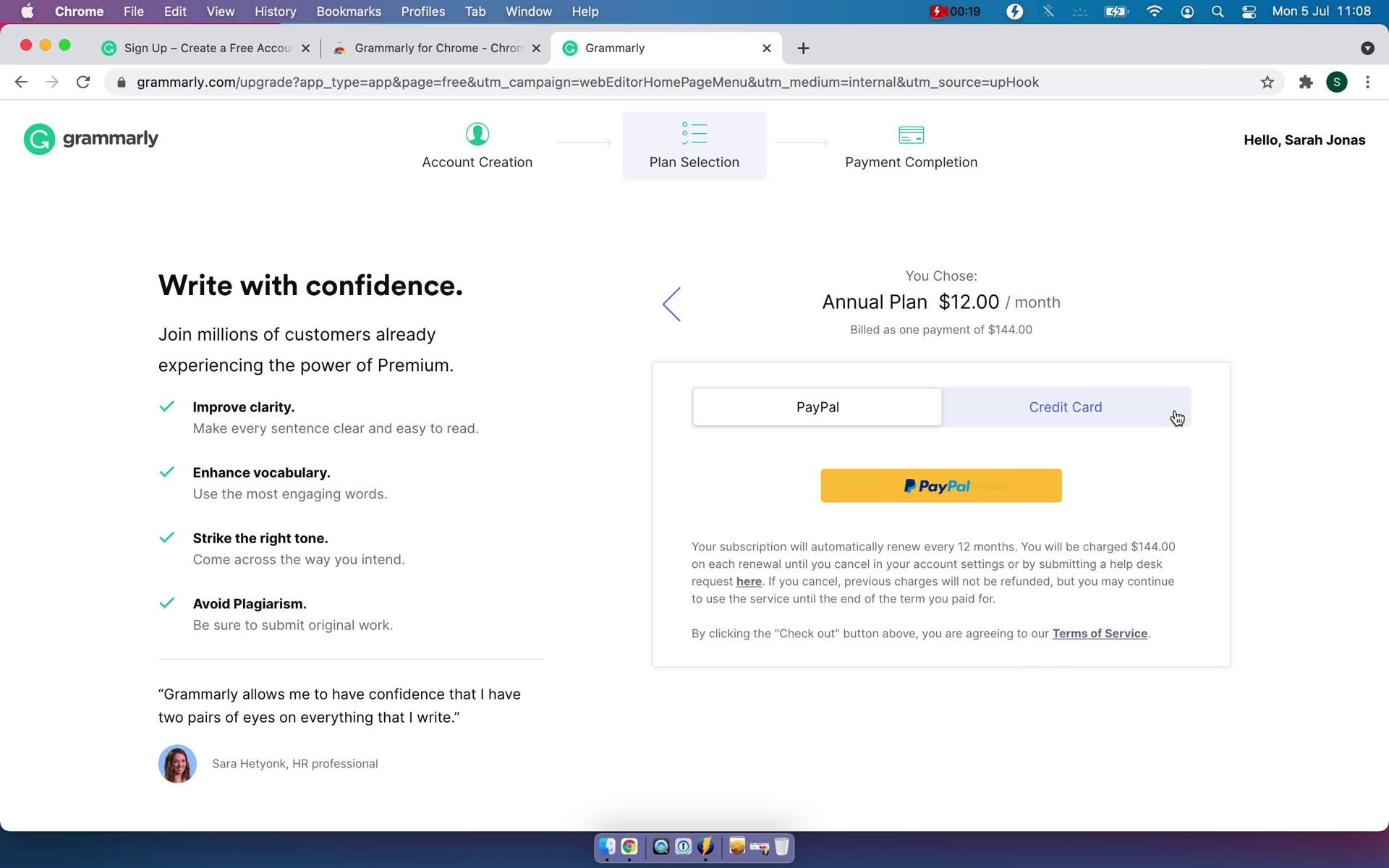Open the Chrome extensions puzzle icon

tap(1306, 82)
